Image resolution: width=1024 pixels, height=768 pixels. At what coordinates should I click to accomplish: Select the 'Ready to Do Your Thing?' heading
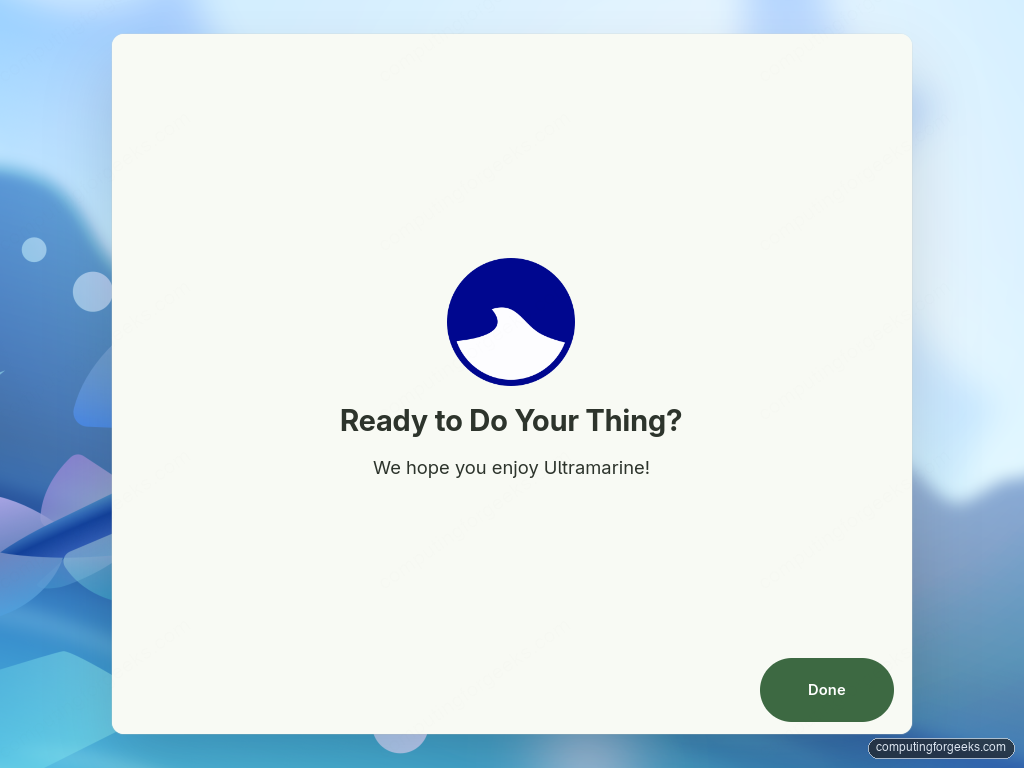[x=511, y=421]
